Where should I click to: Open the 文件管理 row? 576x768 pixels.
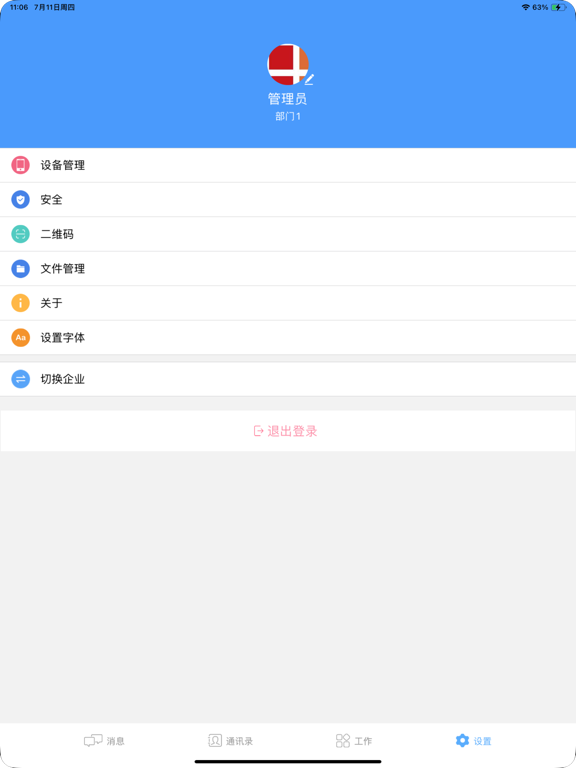click(288, 268)
